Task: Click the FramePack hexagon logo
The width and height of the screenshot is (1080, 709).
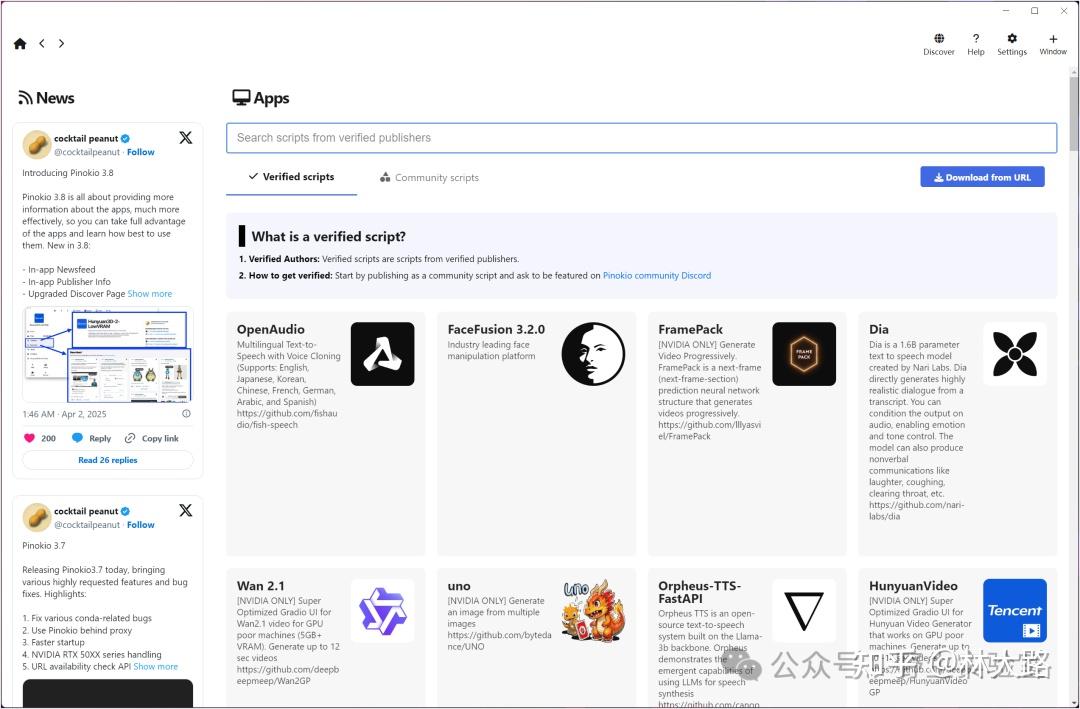Action: tap(804, 354)
